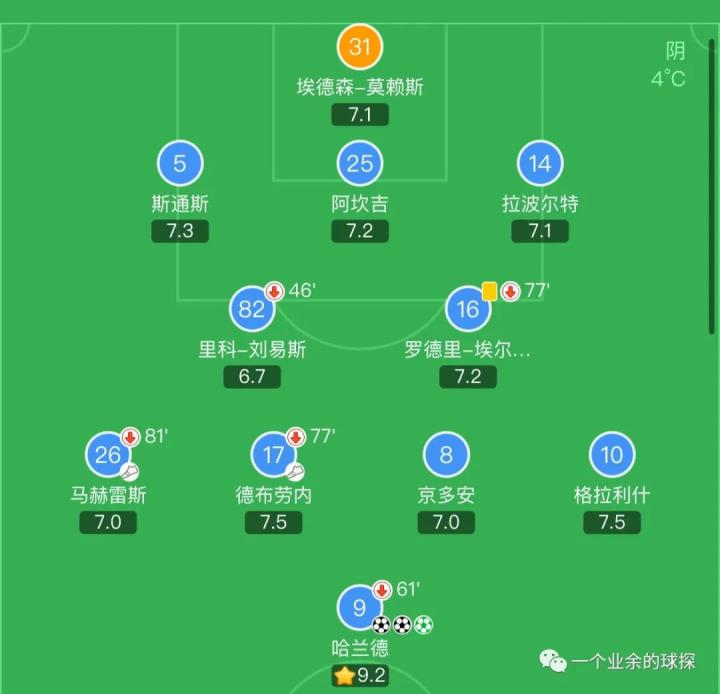The width and height of the screenshot is (720, 694).
Task: Open player 17 德布劳内 circle
Action: point(274,456)
